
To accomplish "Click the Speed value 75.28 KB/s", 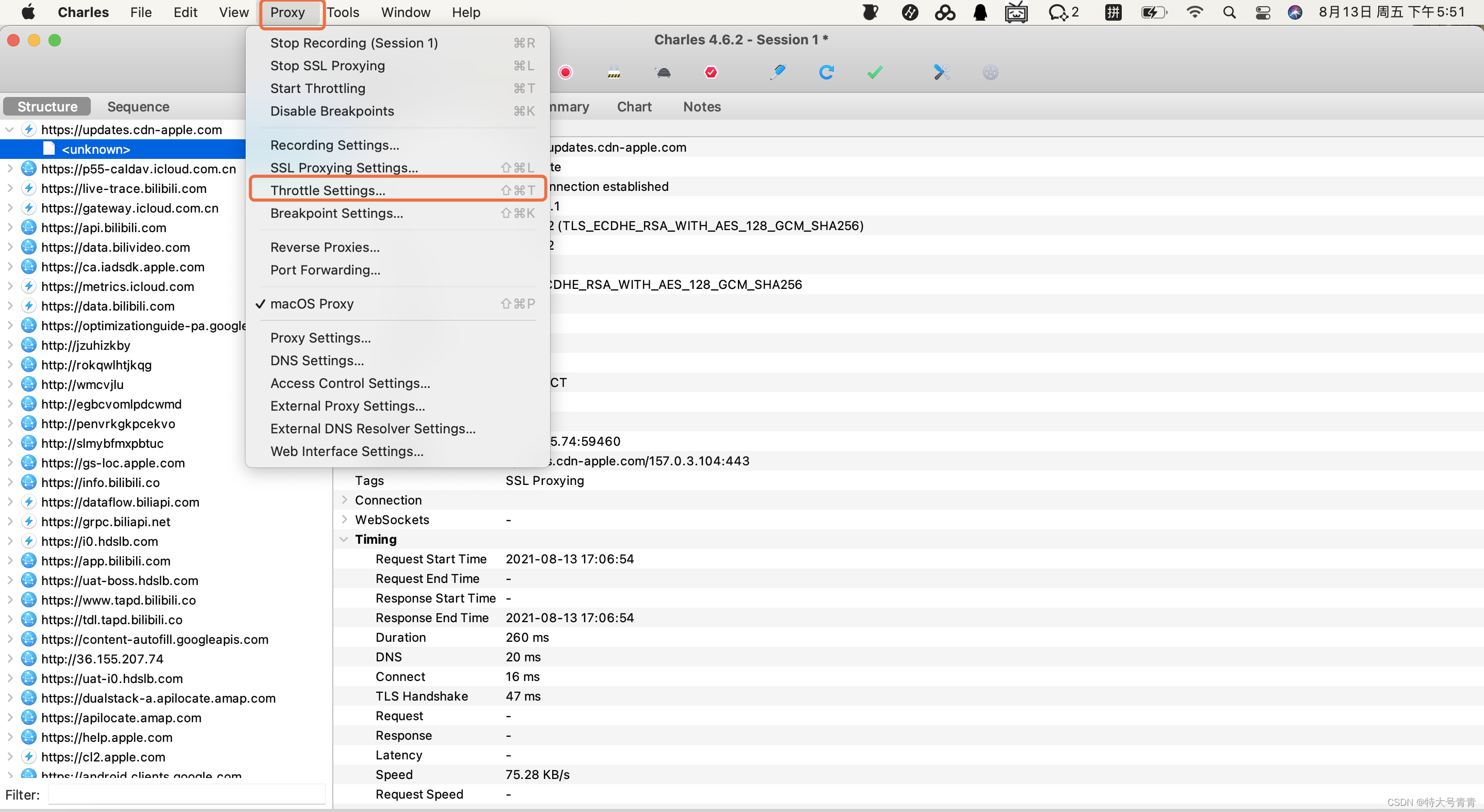I will click(x=537, y=774).
